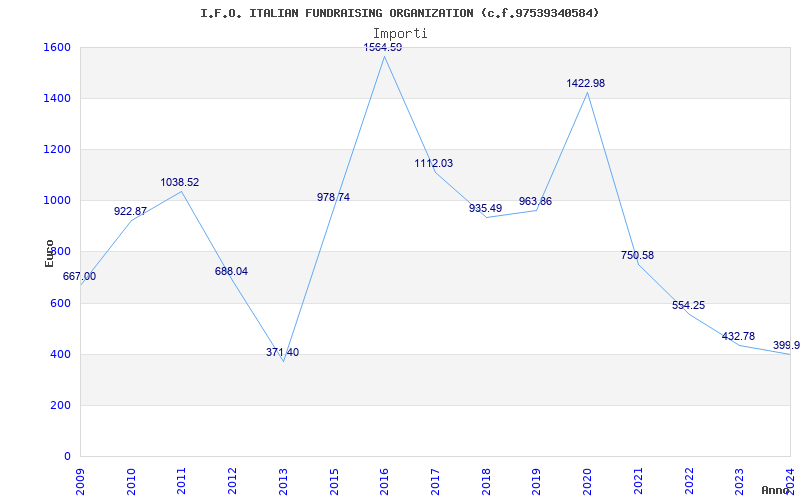The image size is (800, 500).
Task: Select the 688.04 data label
Action: [231, 271]
